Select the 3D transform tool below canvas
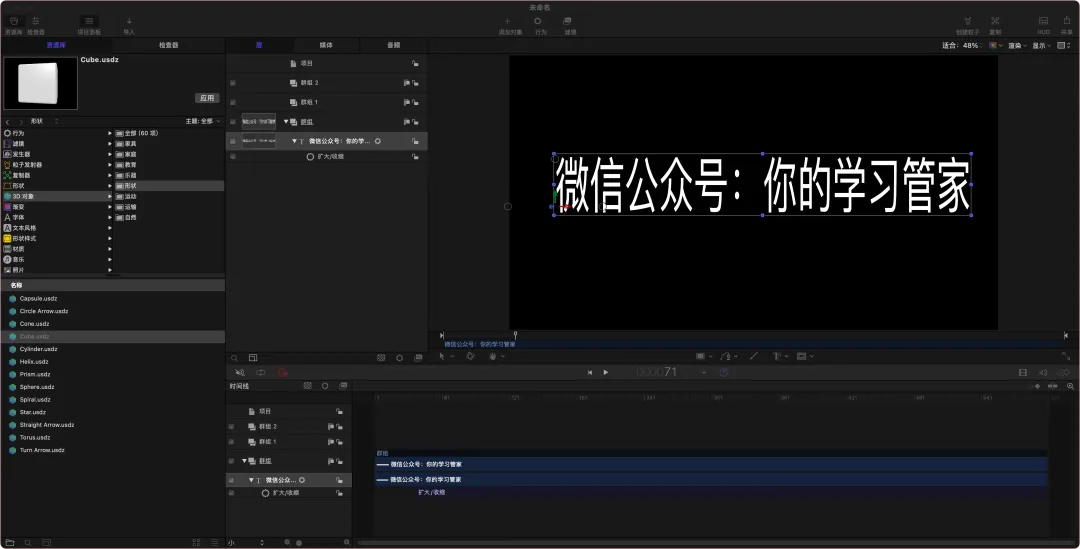The image size is (1080, 549). [x=470, y=356]
